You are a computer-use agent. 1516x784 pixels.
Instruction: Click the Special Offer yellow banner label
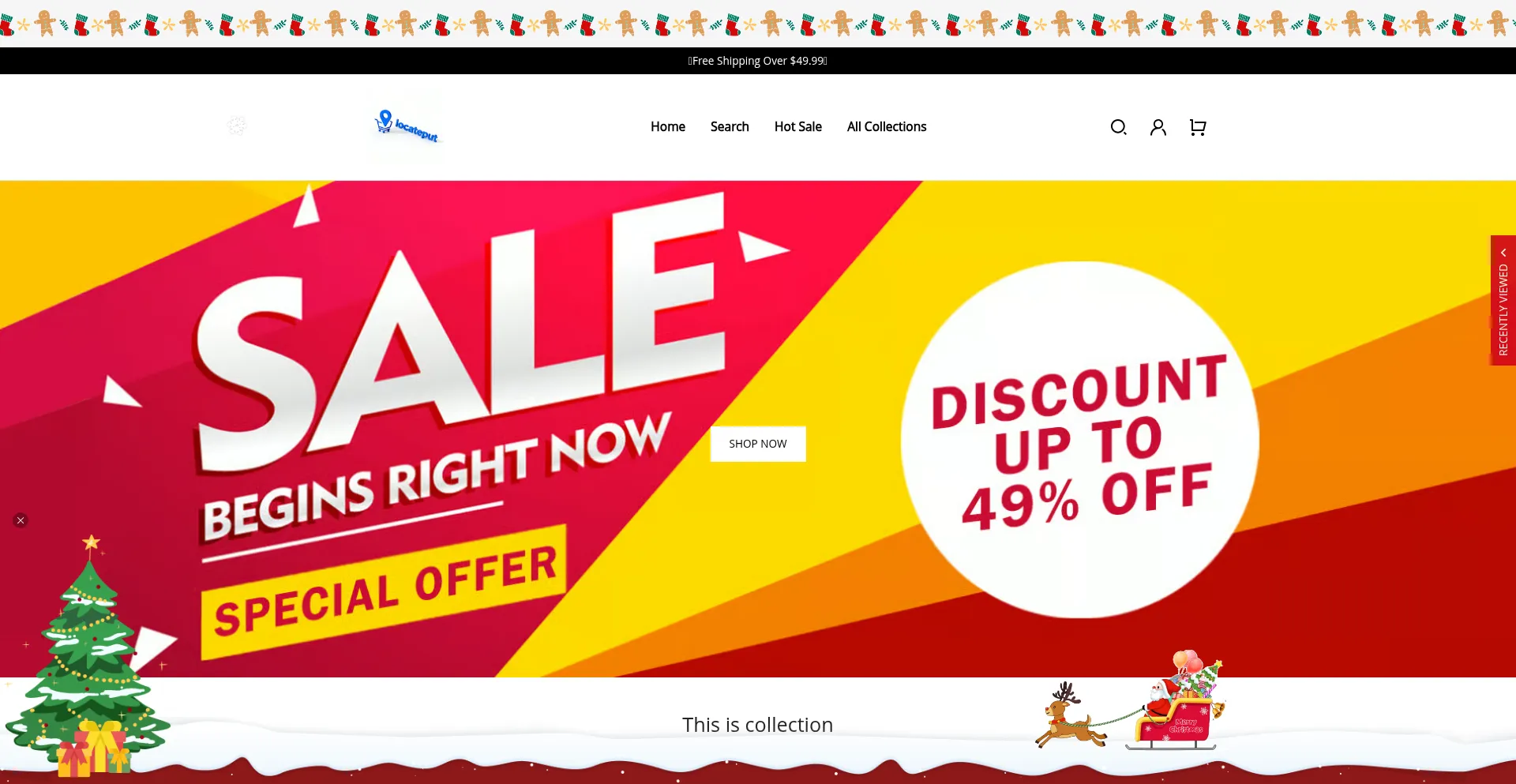(385, 592)
